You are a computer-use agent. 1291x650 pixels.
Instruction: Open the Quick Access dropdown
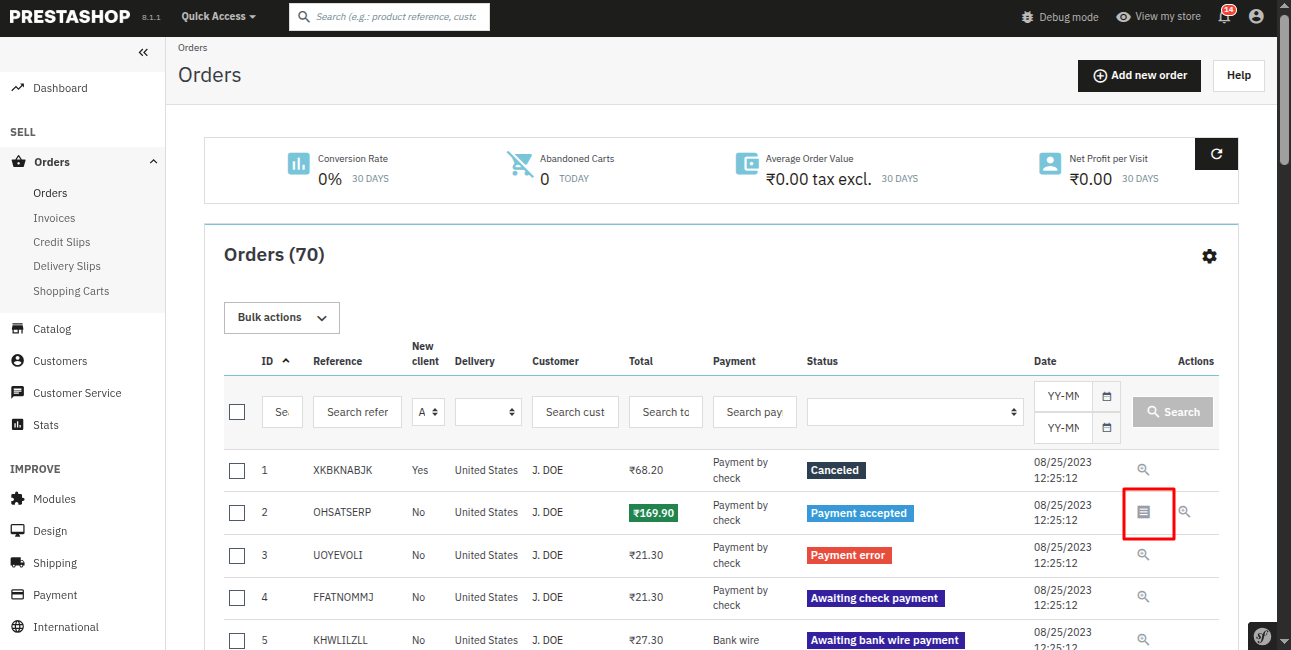(218, 17)
